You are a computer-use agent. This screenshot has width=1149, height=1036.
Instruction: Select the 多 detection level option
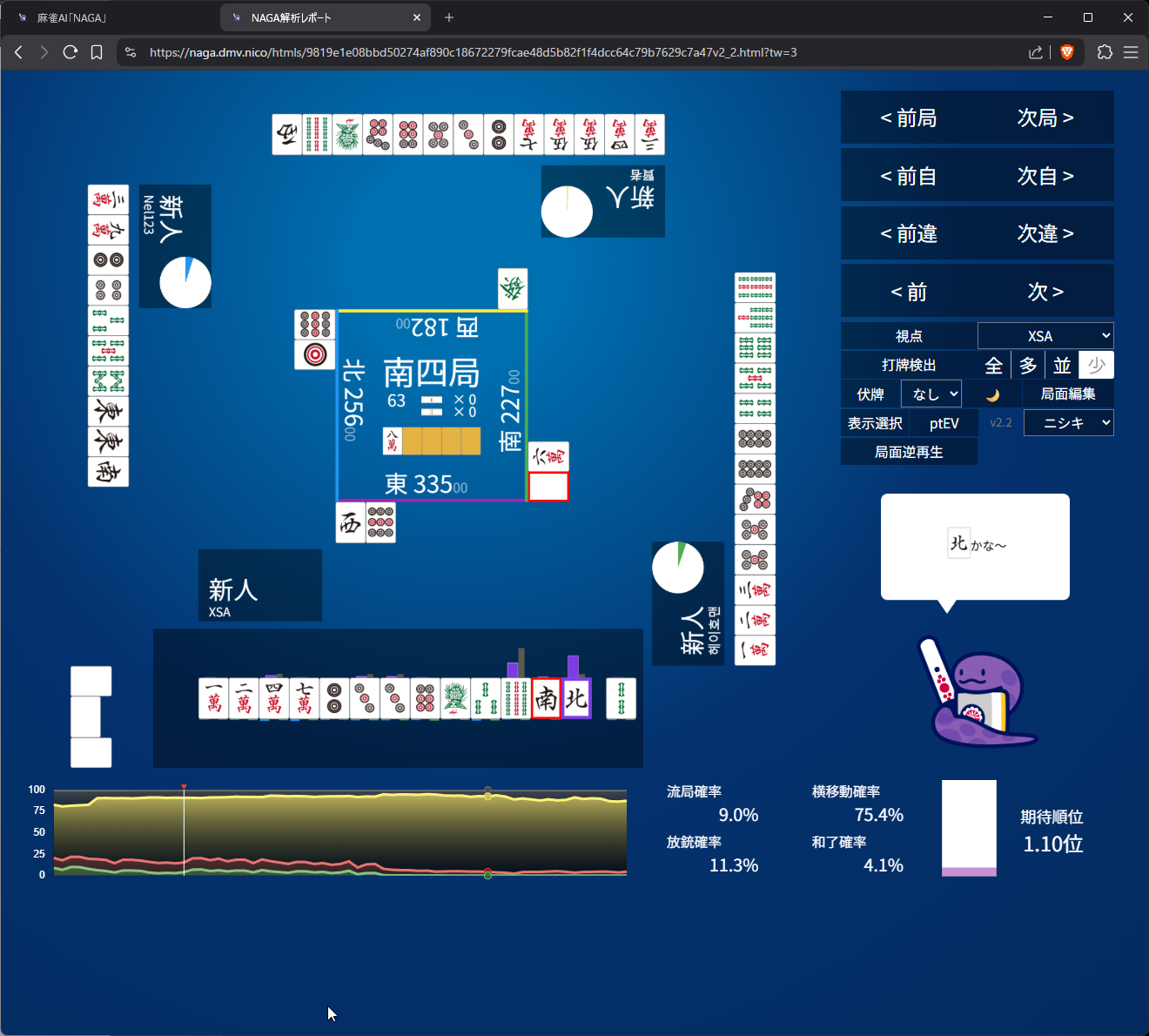1028,366
